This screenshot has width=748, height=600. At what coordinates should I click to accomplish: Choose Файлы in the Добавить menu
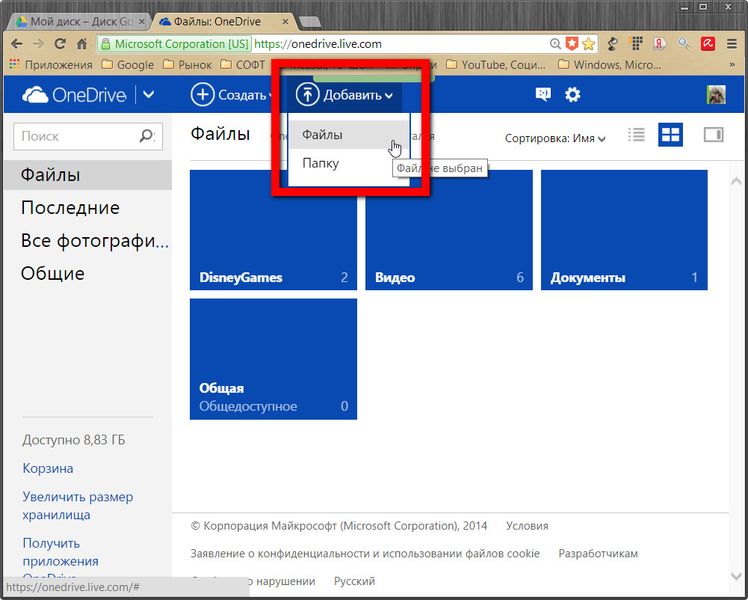[349, 134]
